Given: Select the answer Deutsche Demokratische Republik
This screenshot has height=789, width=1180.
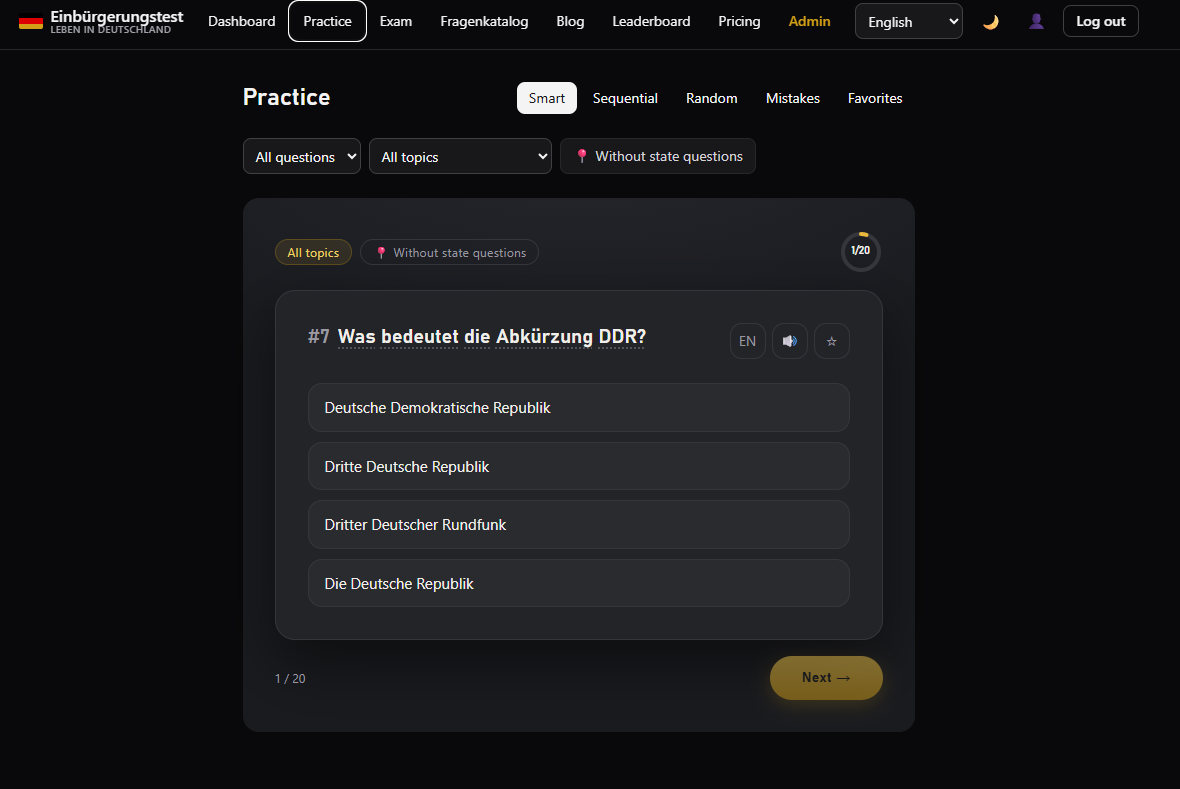Looking at the screenshot, I should click(579, 407).
